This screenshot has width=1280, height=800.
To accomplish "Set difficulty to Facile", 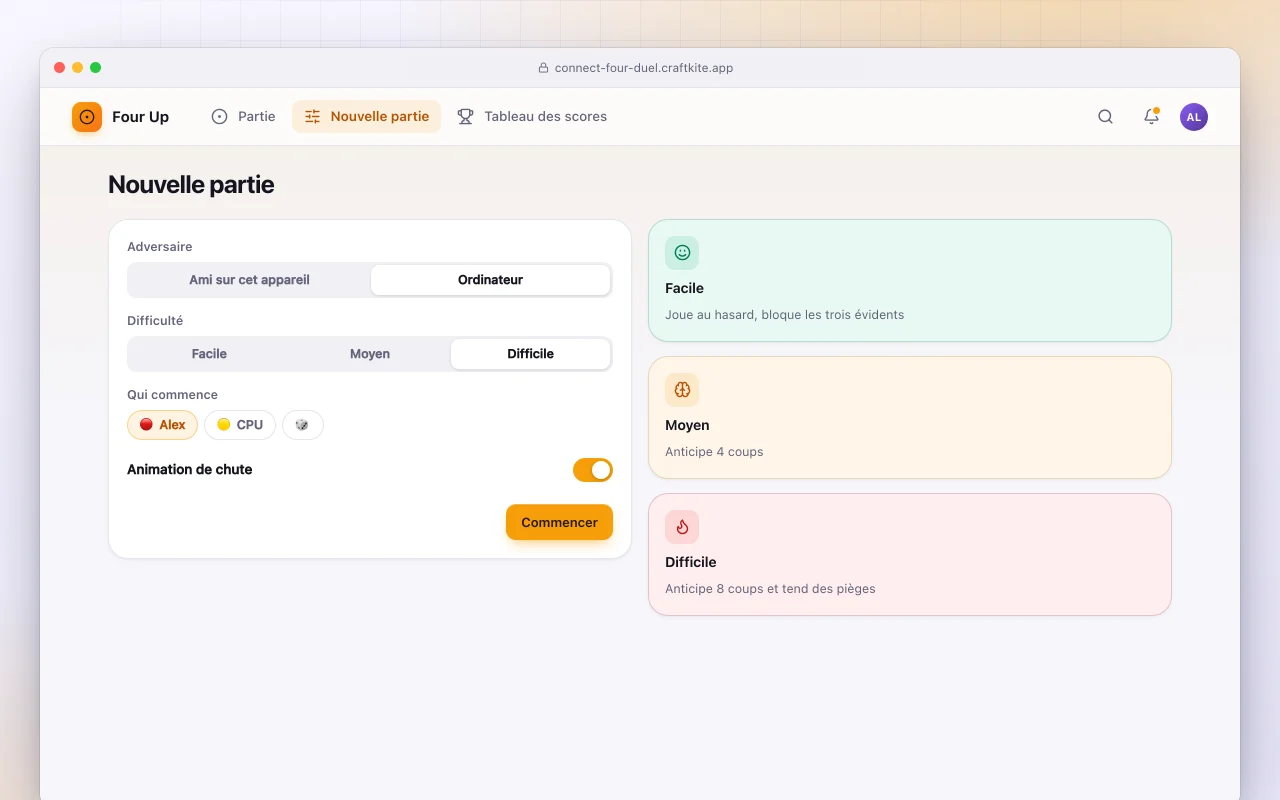I will [x=209, y=354].
